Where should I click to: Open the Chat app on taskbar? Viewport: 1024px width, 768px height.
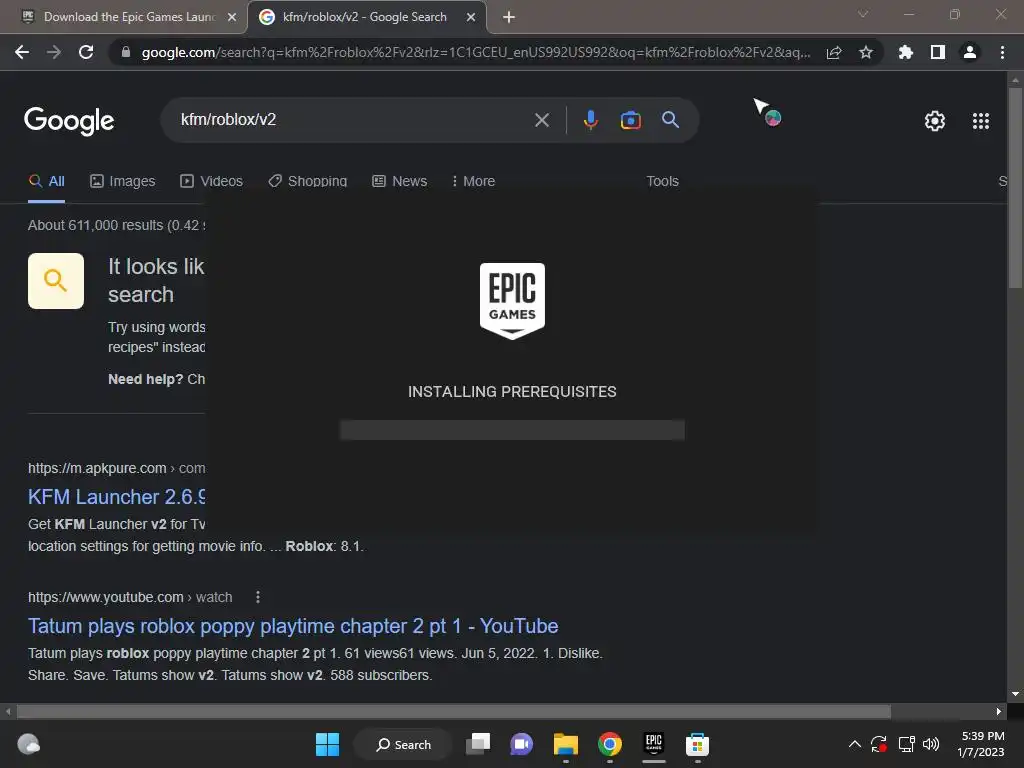click(x=521, y=744)
